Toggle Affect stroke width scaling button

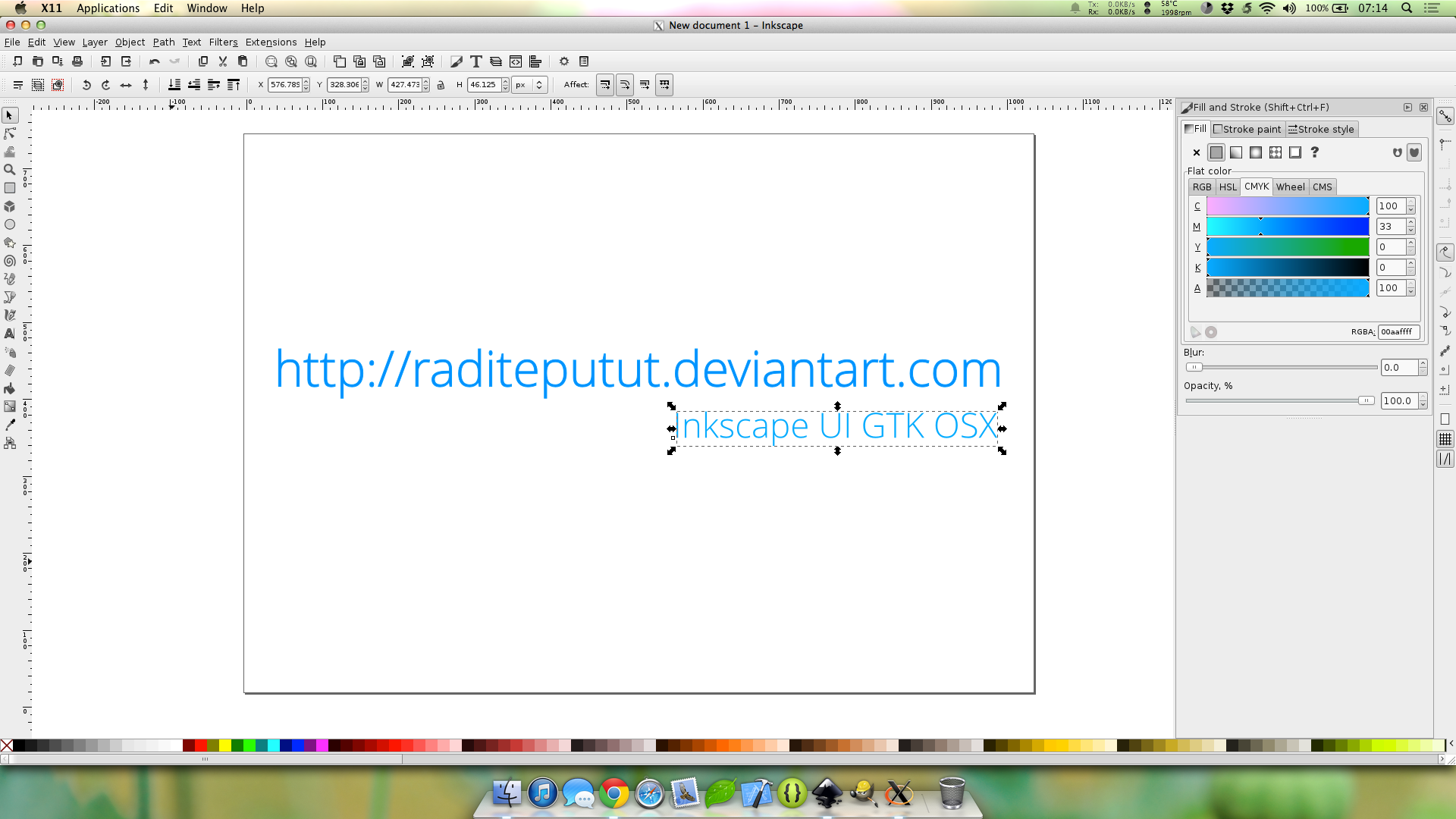point(605,85)
